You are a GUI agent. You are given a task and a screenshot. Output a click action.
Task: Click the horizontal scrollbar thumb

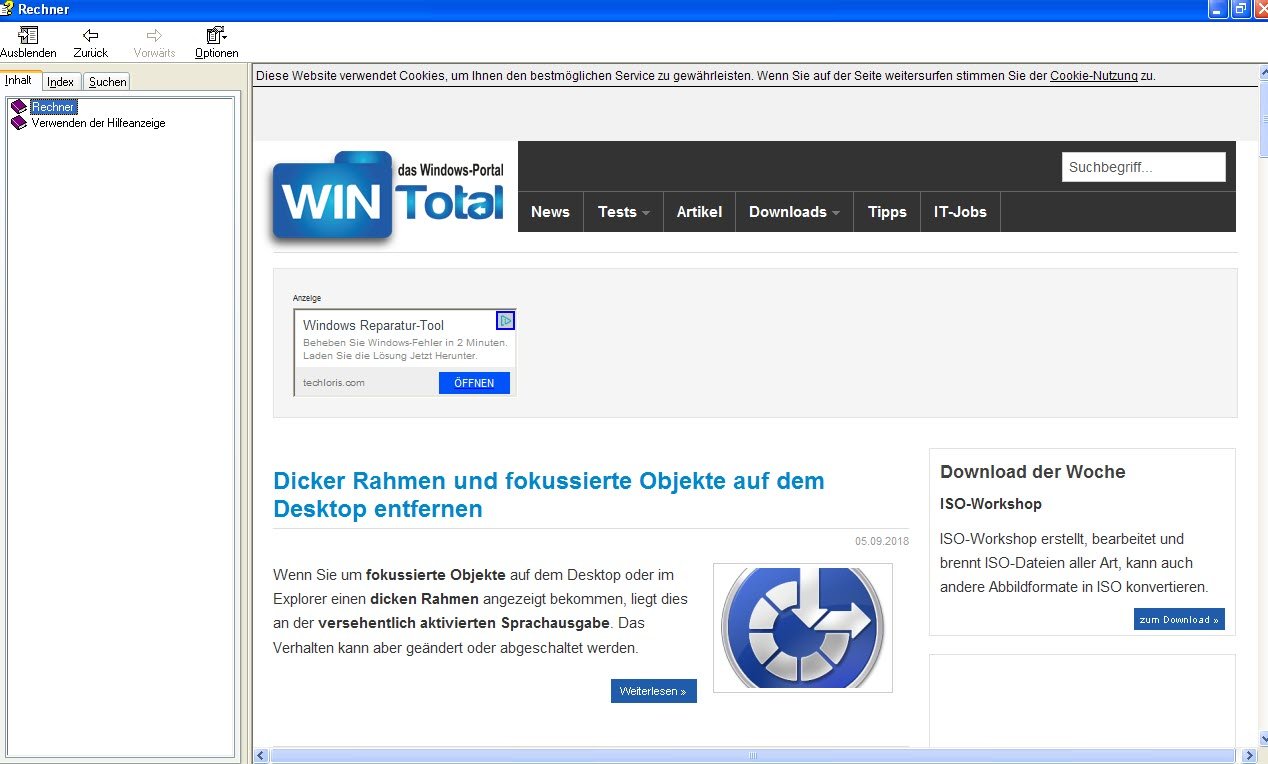(x=754, y=756)
